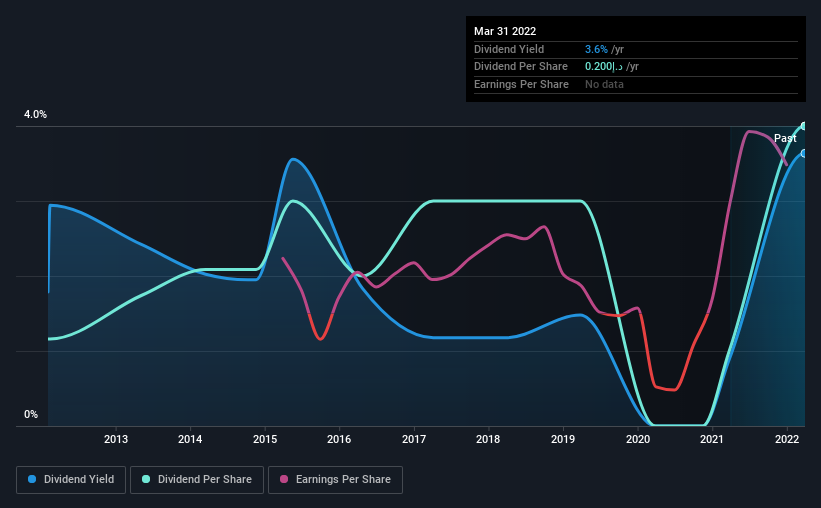The image size is (821, 508).
Task: Click the 2016 x-axis label
Action: pyautogui.click(x=339, y=439)
